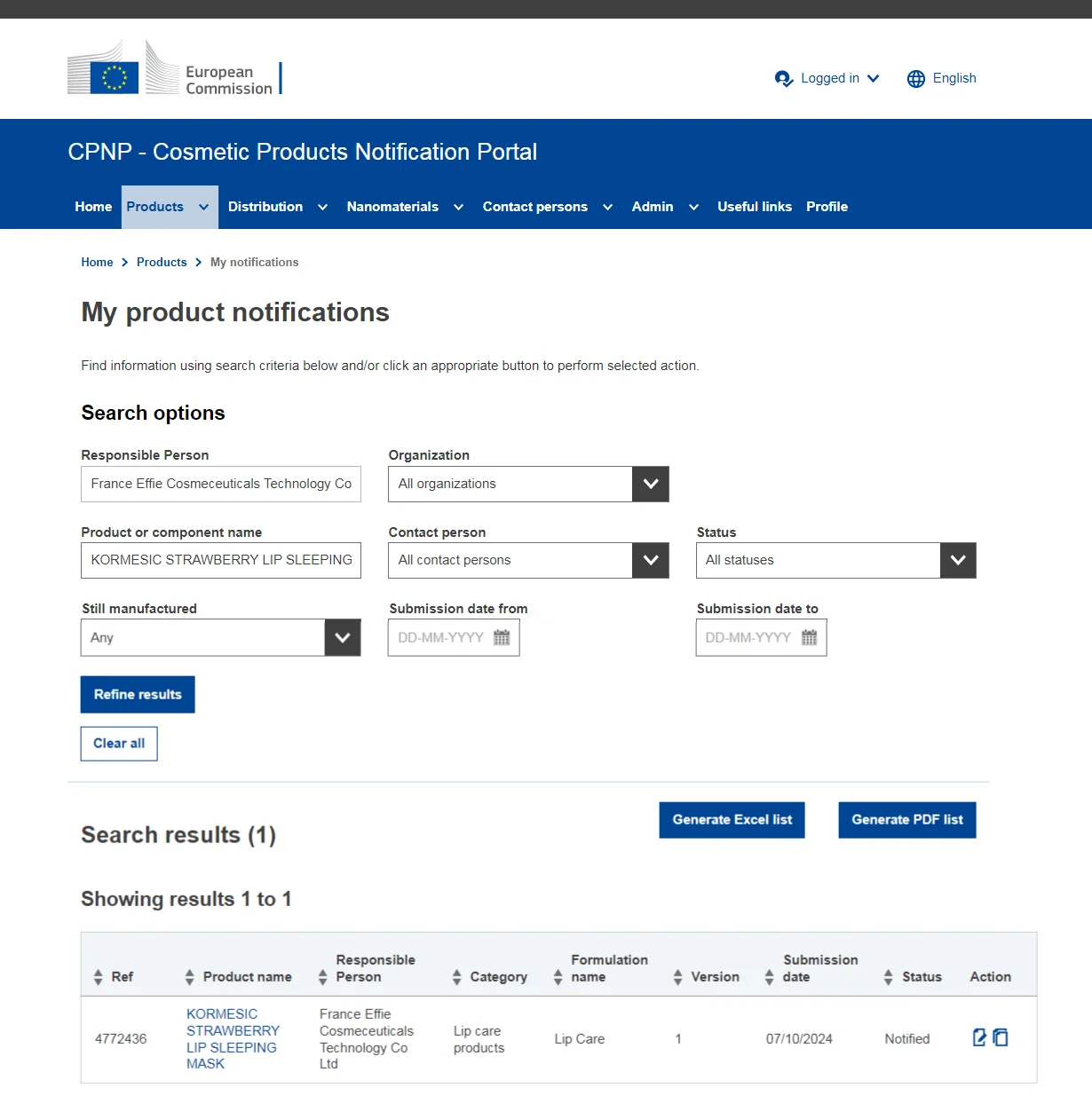The width and height of the screenshot is (1092, 1096).
Task: Open the Contact person dropdown
Action: click(650, 560)
